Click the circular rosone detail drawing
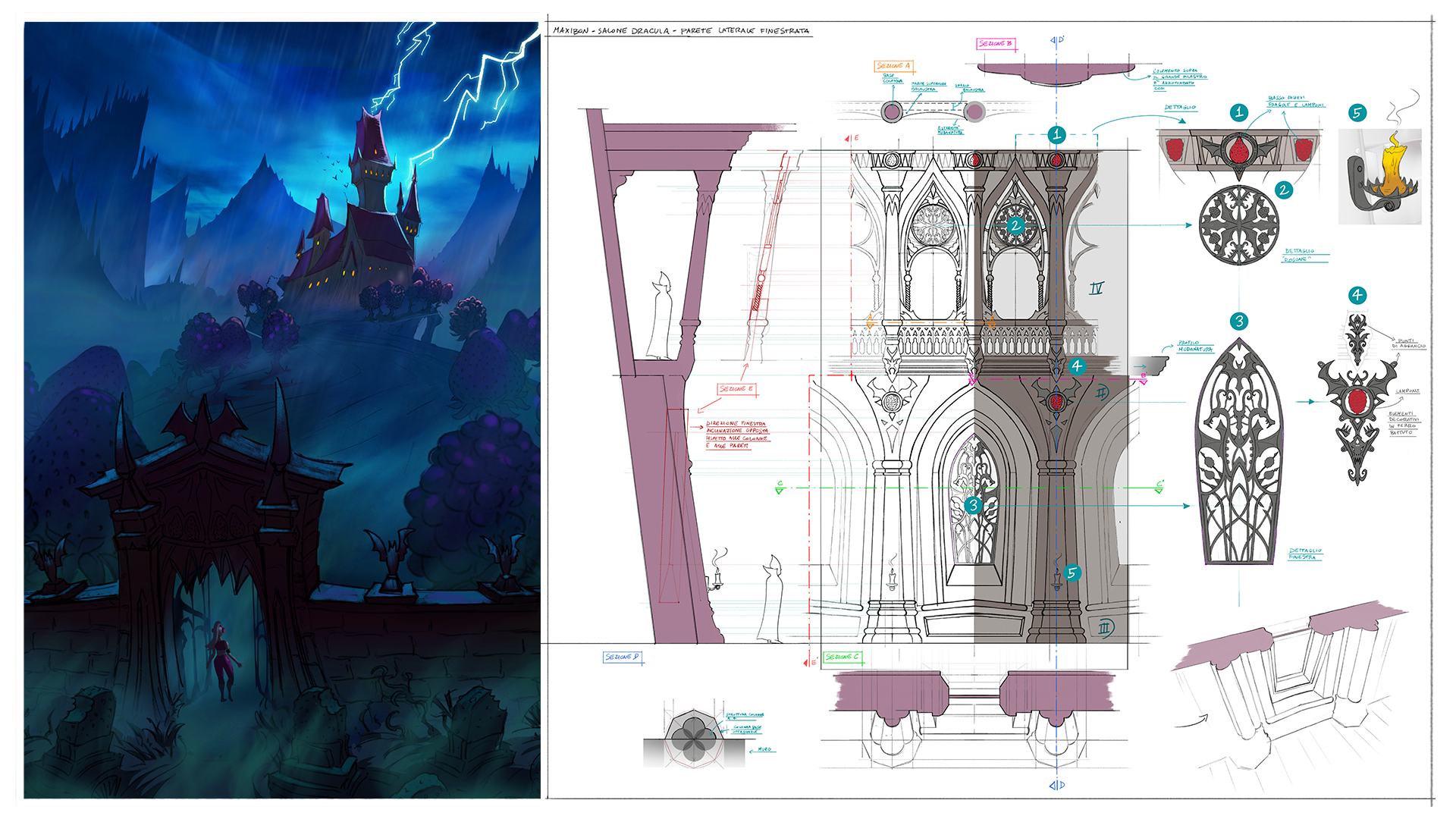This screenshot has width=1456, height=819. (1239, 225)
